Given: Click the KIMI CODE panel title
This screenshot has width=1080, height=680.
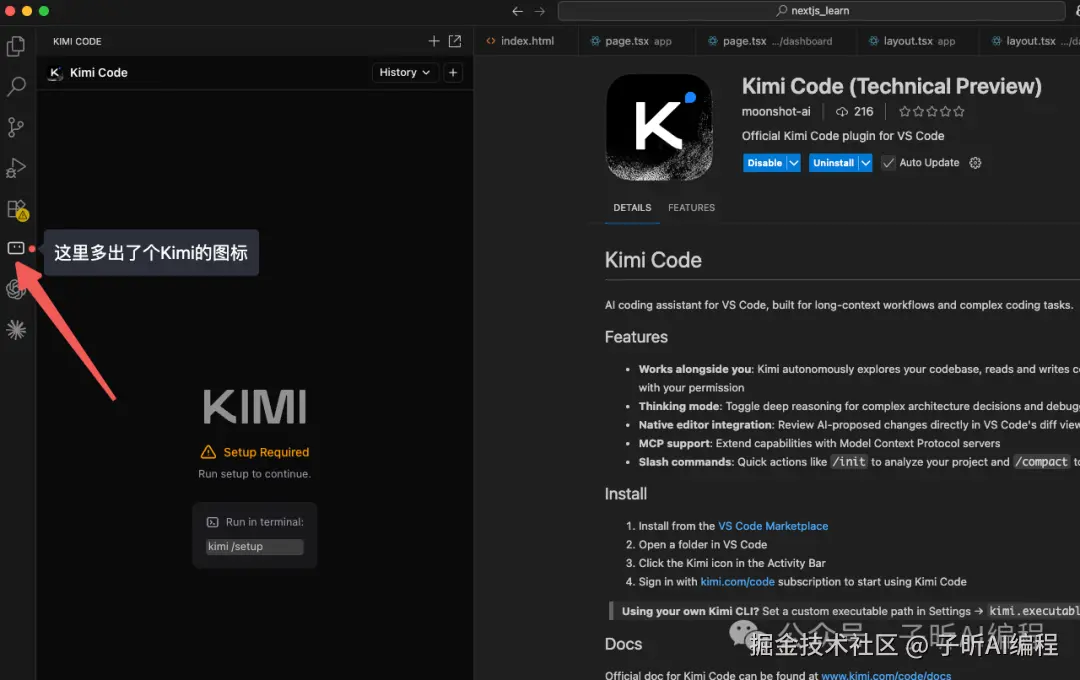Looking at the screenshot, I should click(x=77, y=41).
